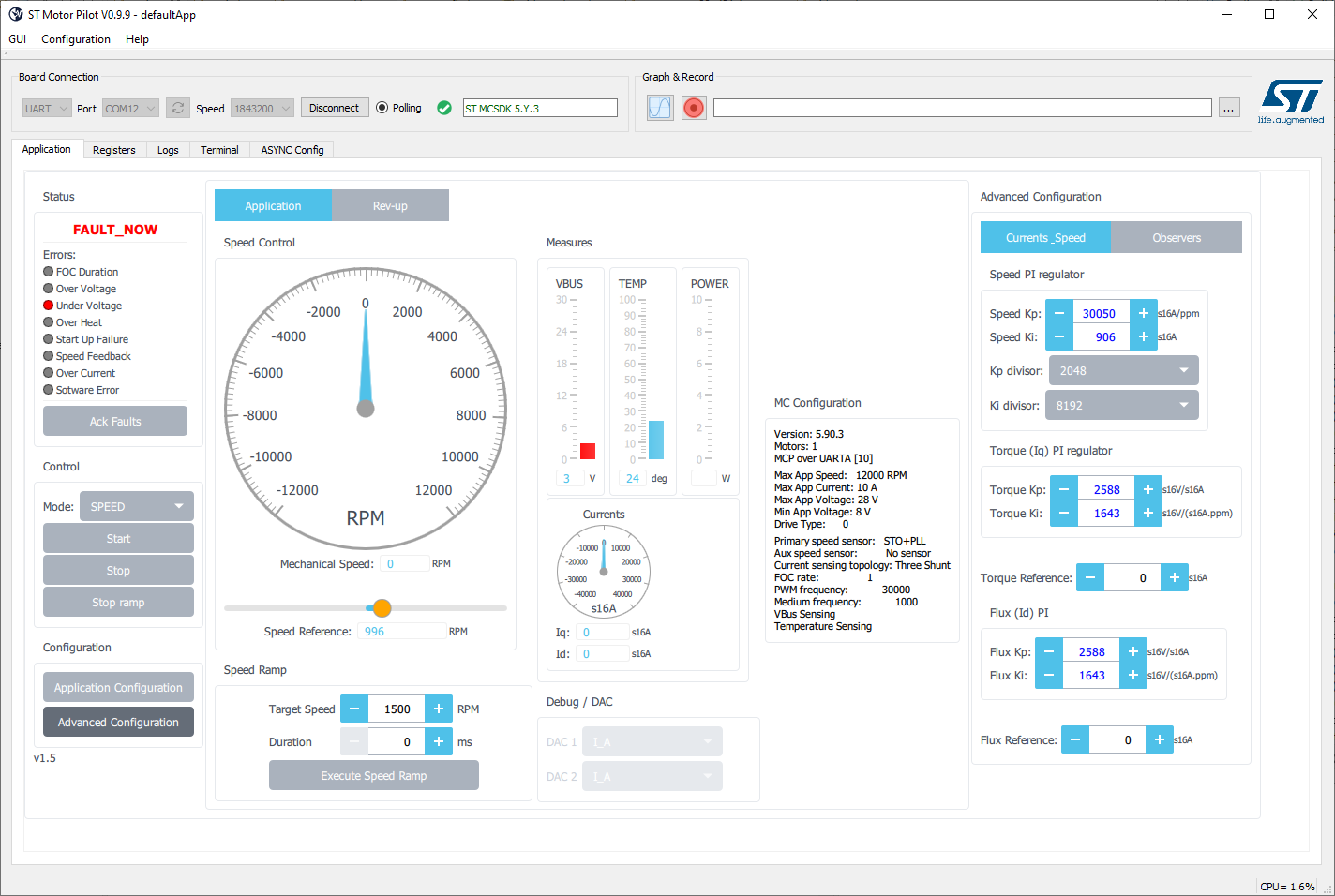
Task: Click the FOC Duration error indicator
Action: pos(48,272)
